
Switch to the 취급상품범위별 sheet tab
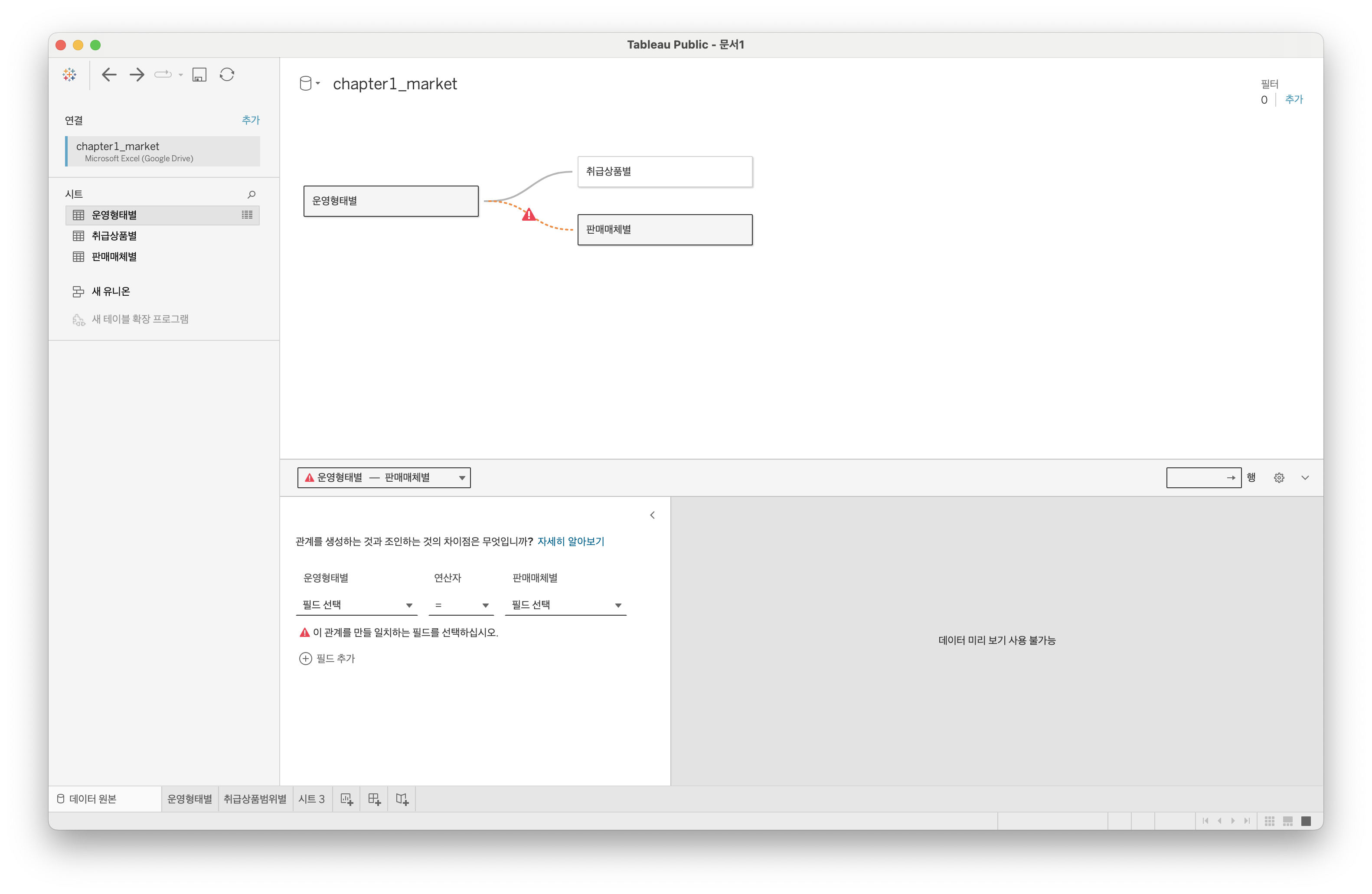(x=255, y=799)
